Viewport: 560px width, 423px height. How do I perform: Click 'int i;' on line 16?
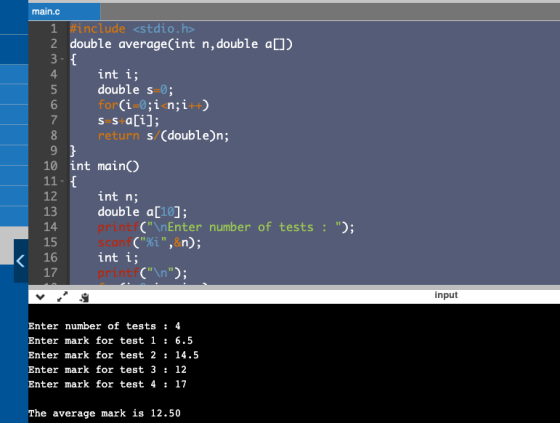click(x=118, y=258)
